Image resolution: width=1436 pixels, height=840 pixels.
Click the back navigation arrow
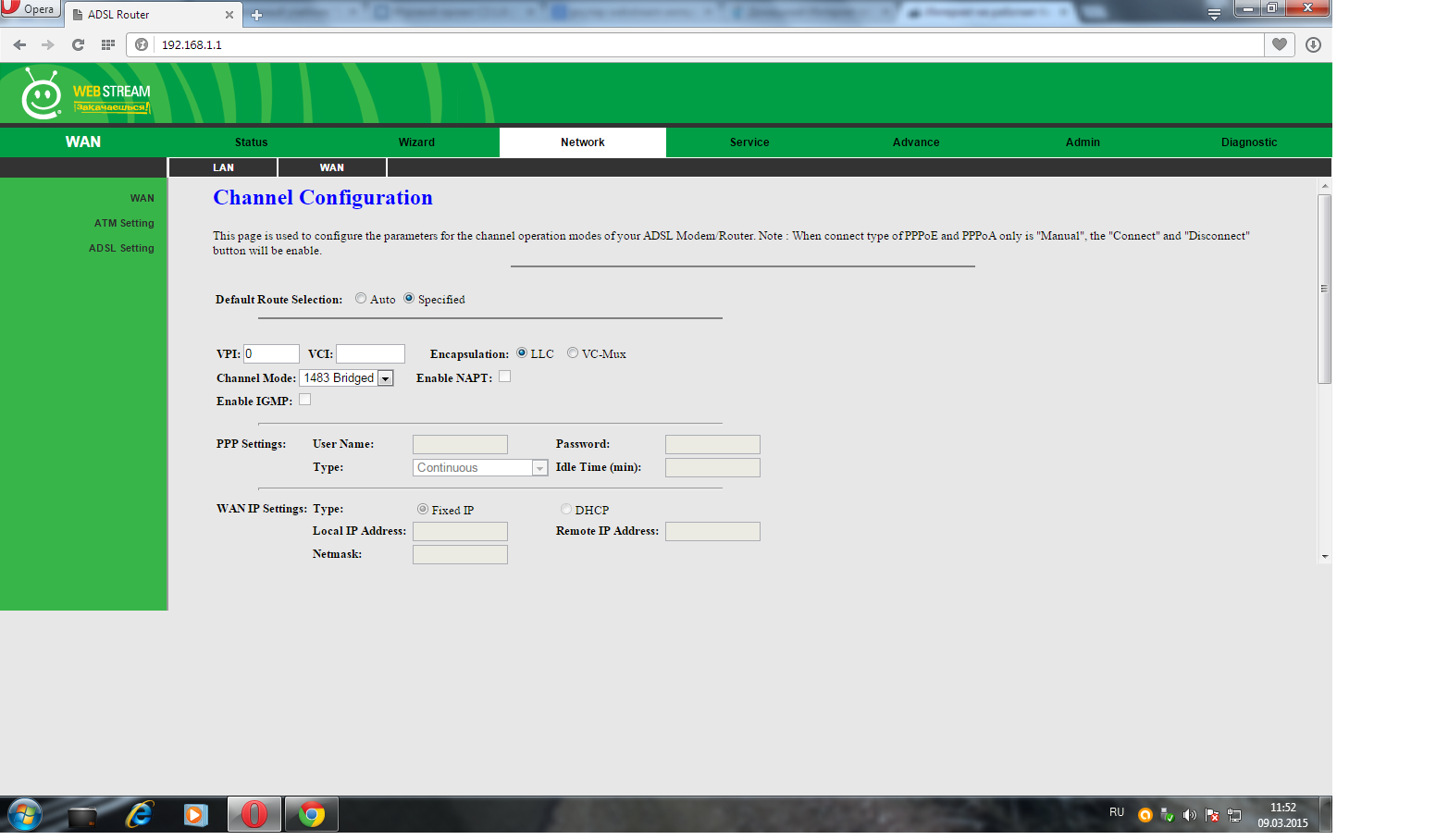pos(19,44)
